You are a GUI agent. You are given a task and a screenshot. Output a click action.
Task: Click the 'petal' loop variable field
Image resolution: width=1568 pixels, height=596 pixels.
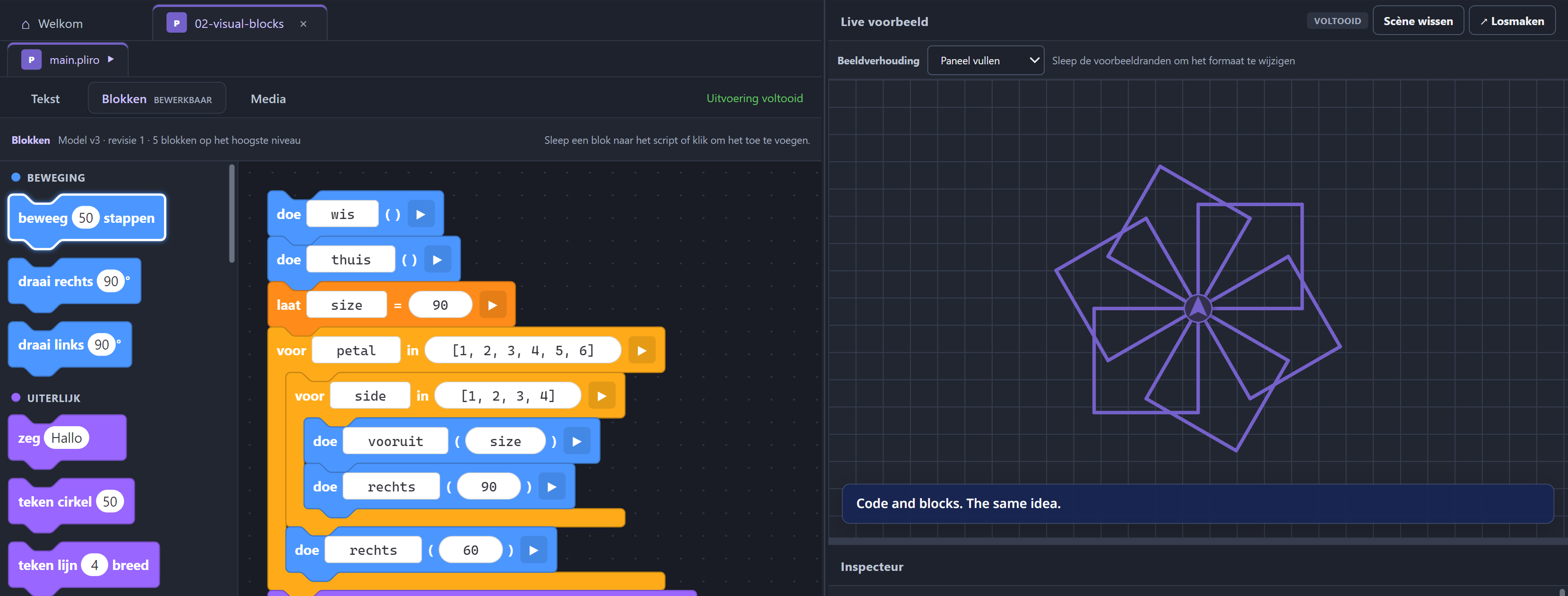[356, 351]
